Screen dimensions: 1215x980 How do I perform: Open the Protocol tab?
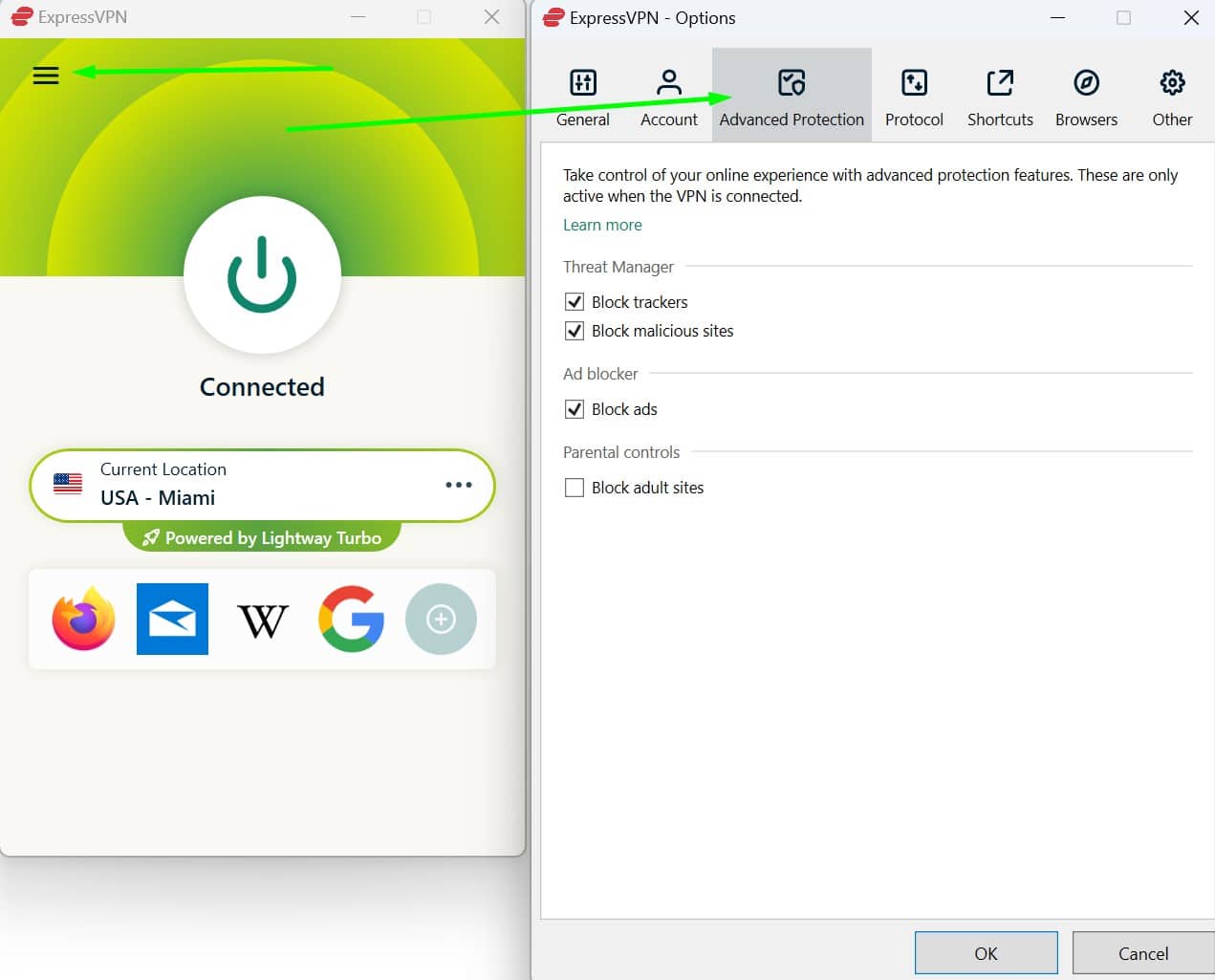[914, 97]
